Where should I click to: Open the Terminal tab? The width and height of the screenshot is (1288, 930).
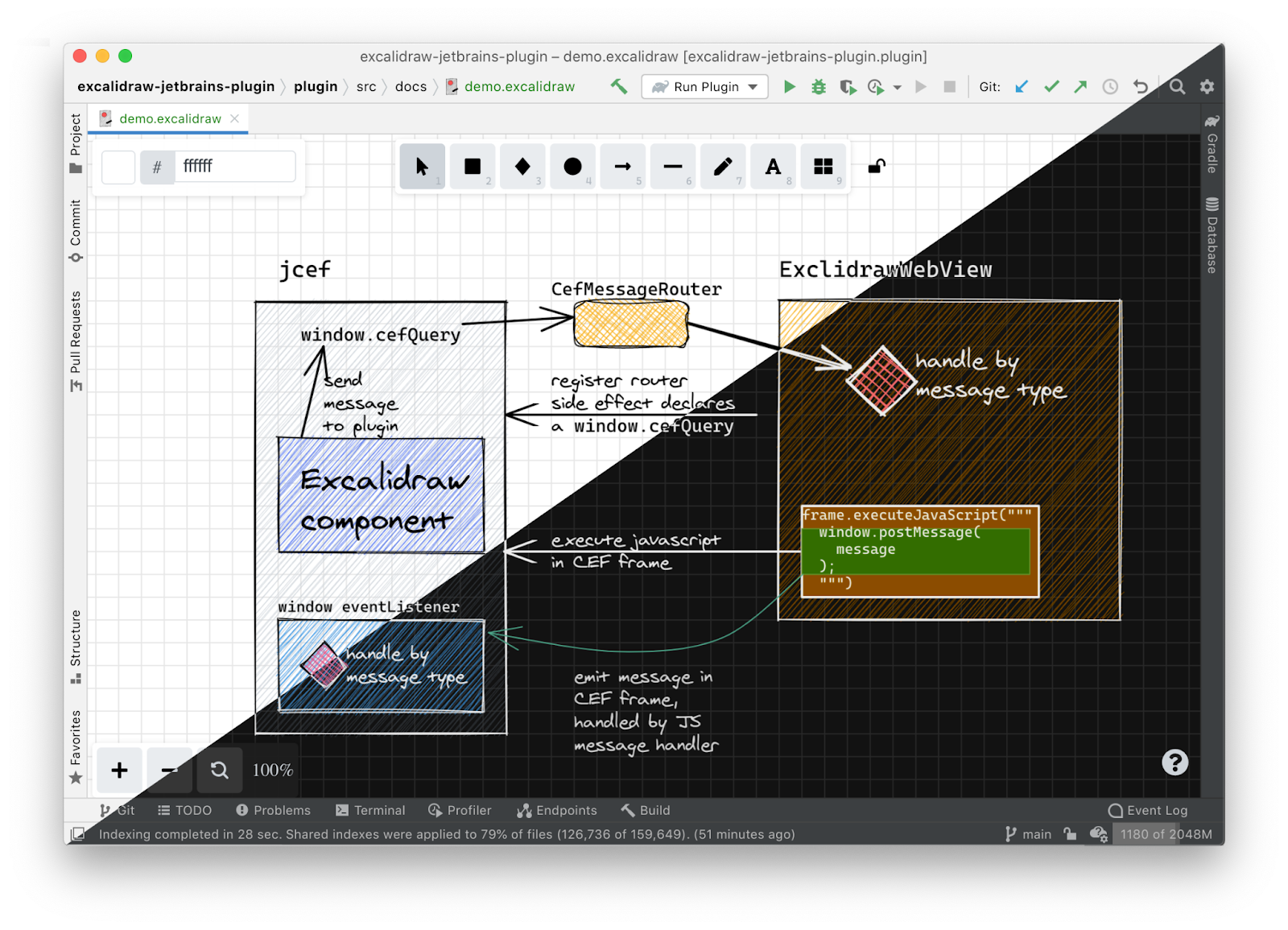point(370,810)
